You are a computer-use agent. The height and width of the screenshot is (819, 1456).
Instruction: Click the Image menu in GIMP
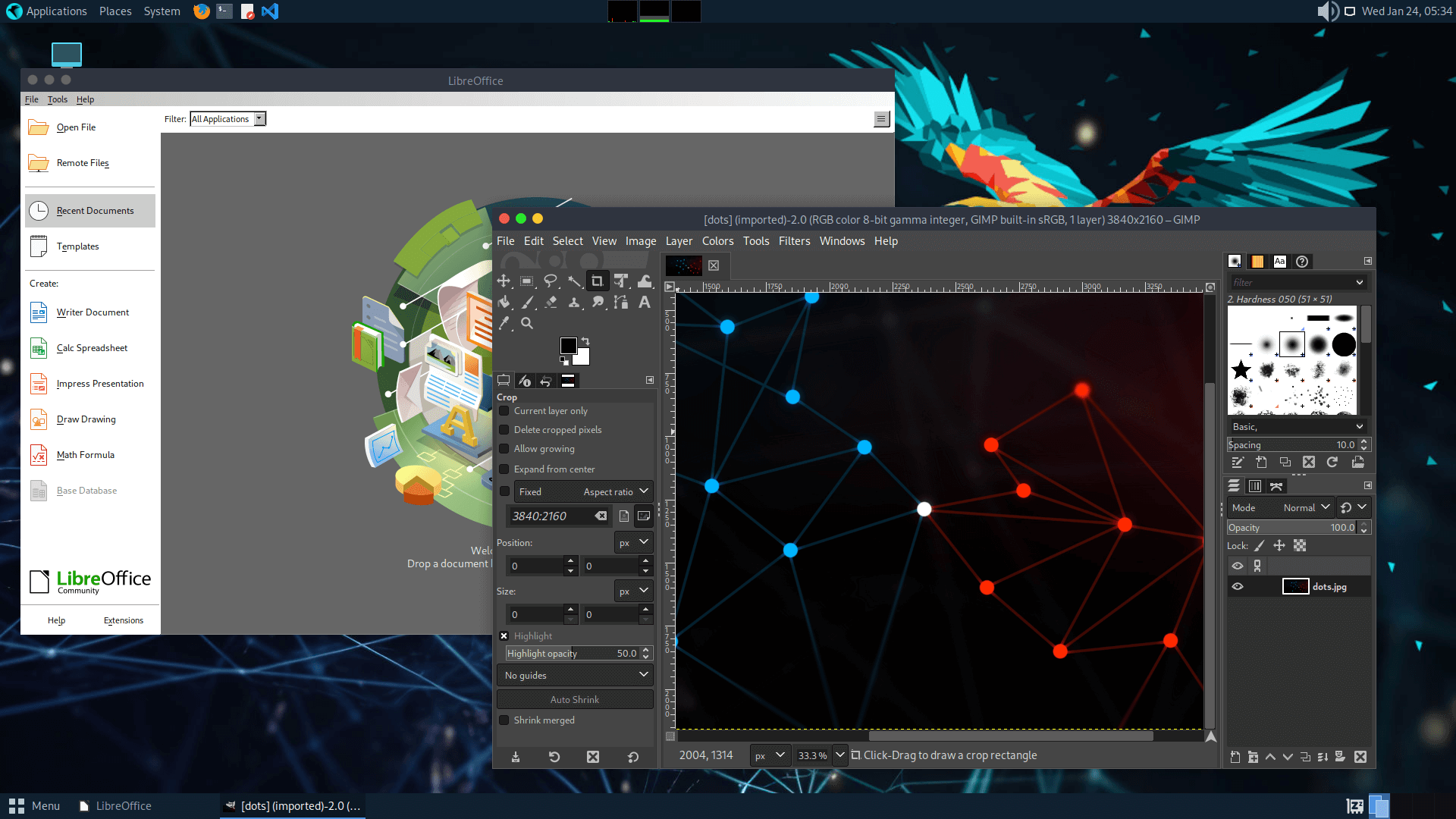point(640,241)
